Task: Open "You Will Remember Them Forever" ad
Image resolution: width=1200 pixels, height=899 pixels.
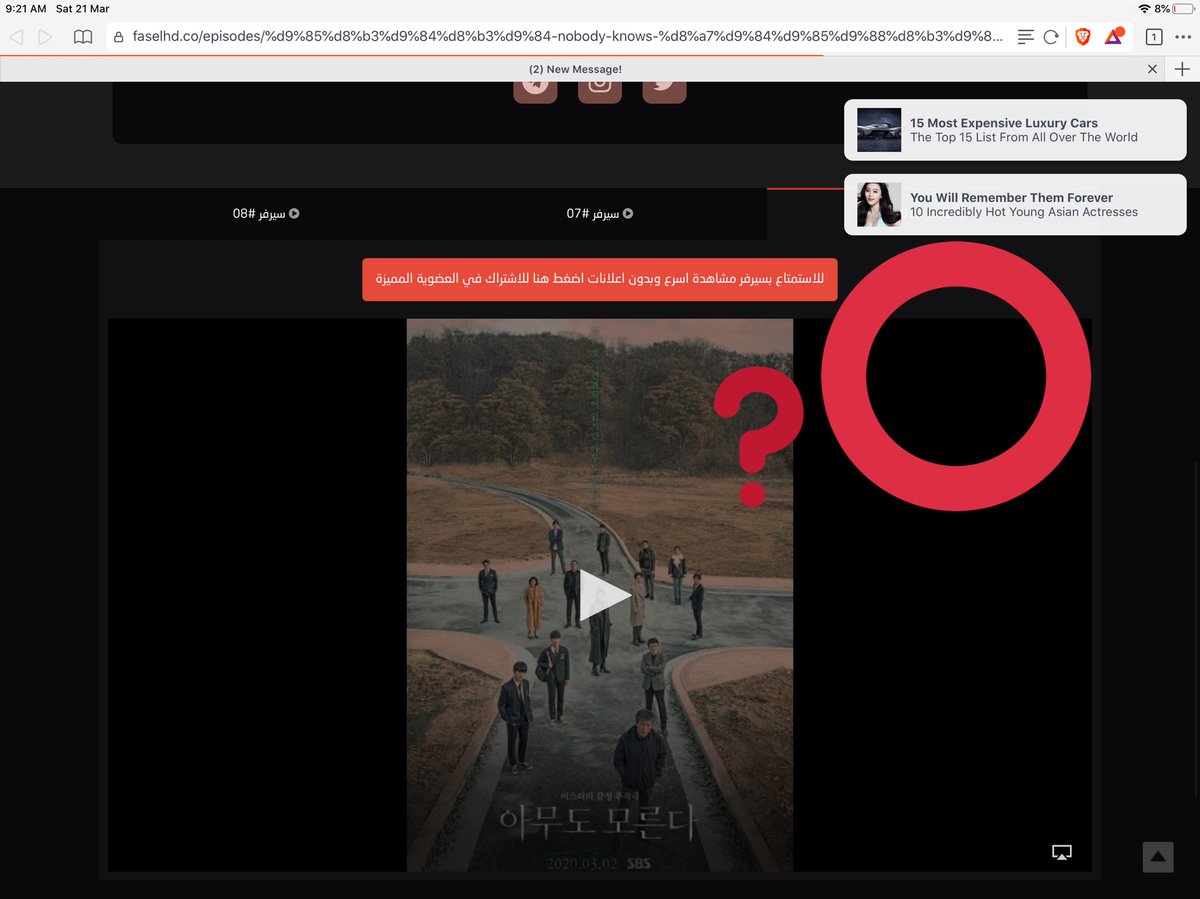Action: tap(1015, 205)
